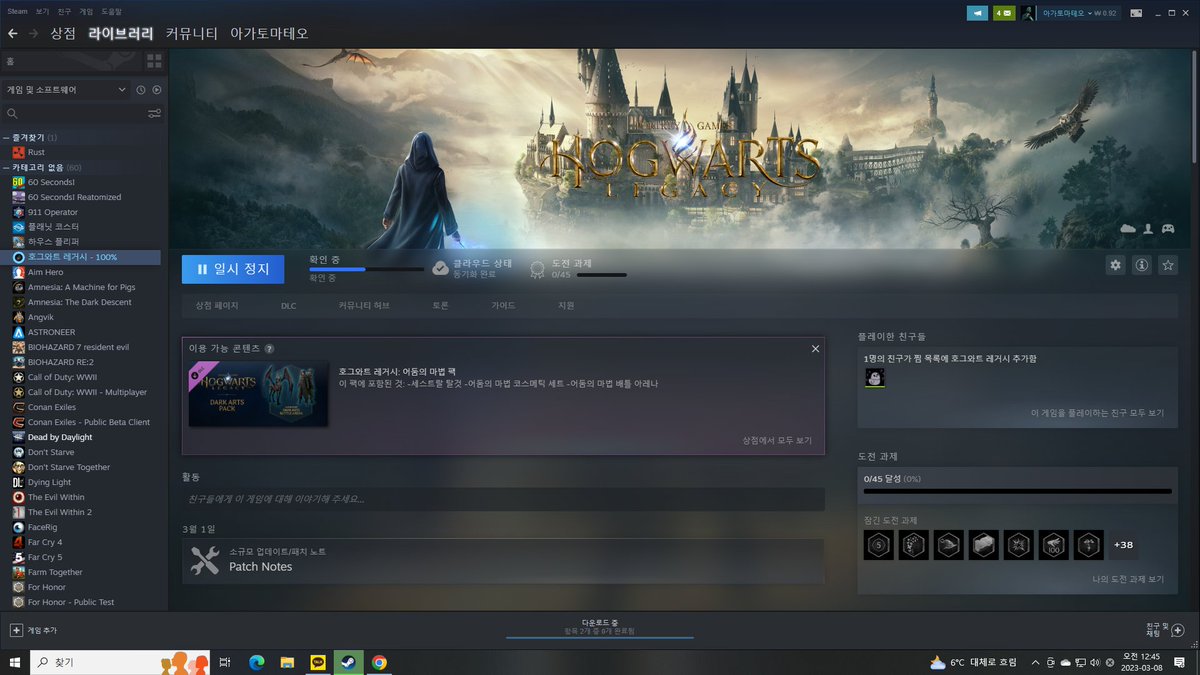The width and height of the screenshot is (1200, 675).
Task: Click the first locked achievement badge
Action: [x=878, y=545]
